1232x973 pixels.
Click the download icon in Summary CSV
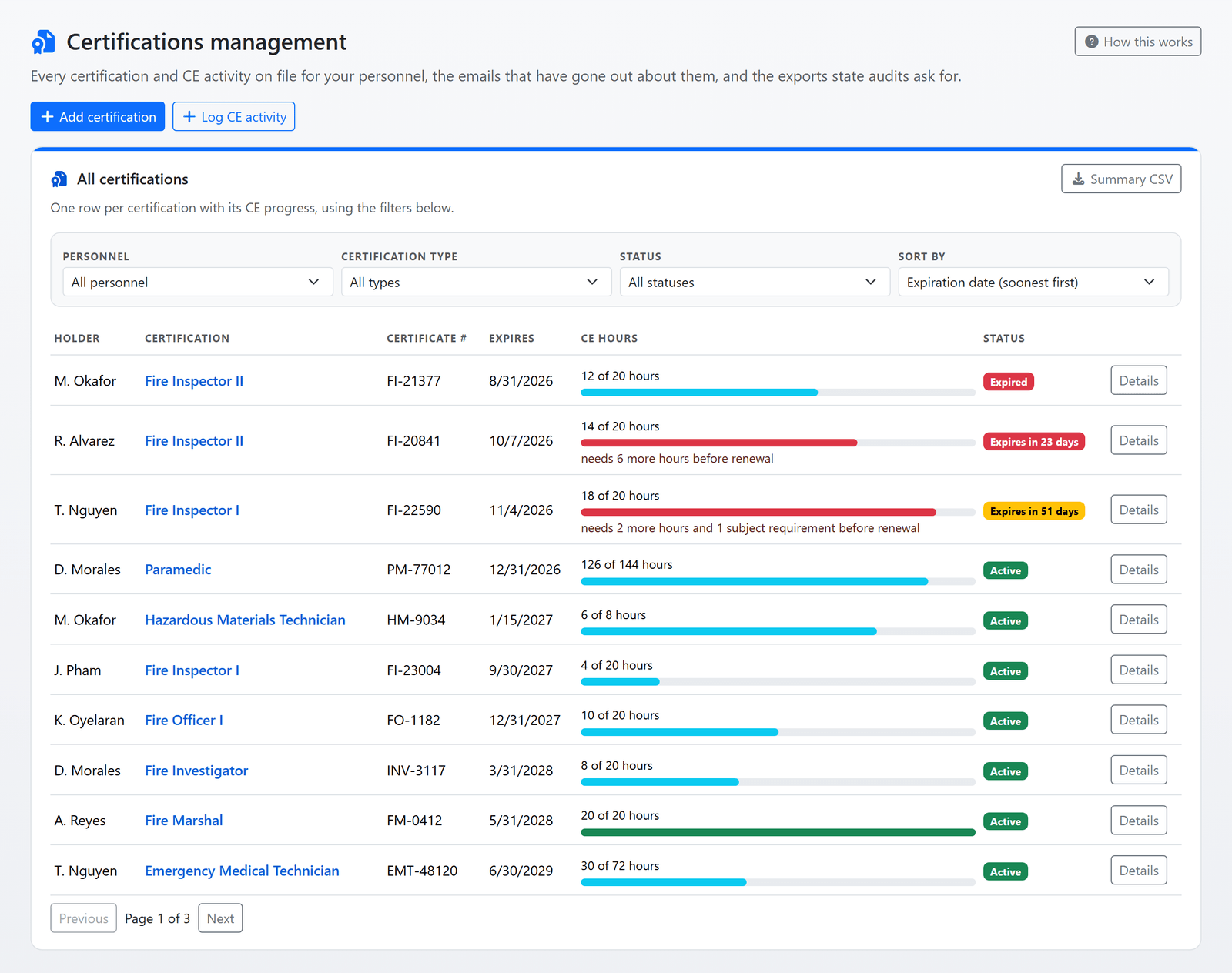(1078, 179)
